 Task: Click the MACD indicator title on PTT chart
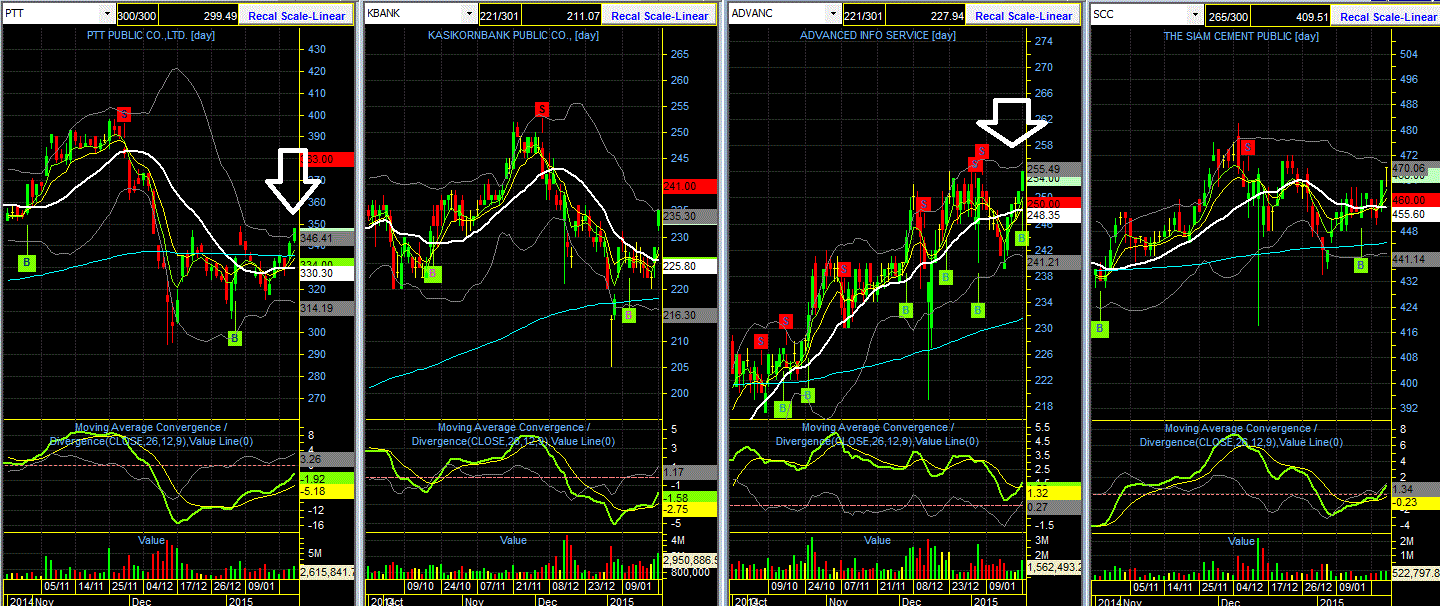click(x=150, y=434)
